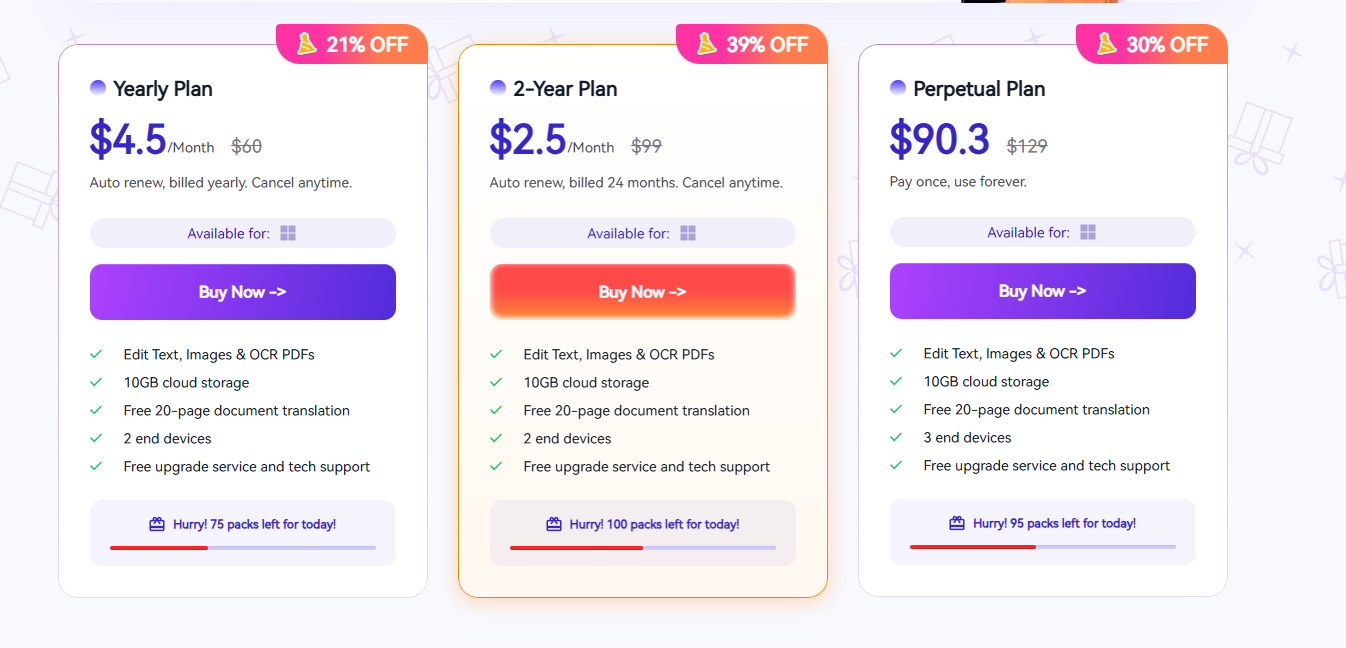This screenshot has width=1346, height=648.
Task: Buy the Perpetual Plan now
Action: pos(1043,291)
